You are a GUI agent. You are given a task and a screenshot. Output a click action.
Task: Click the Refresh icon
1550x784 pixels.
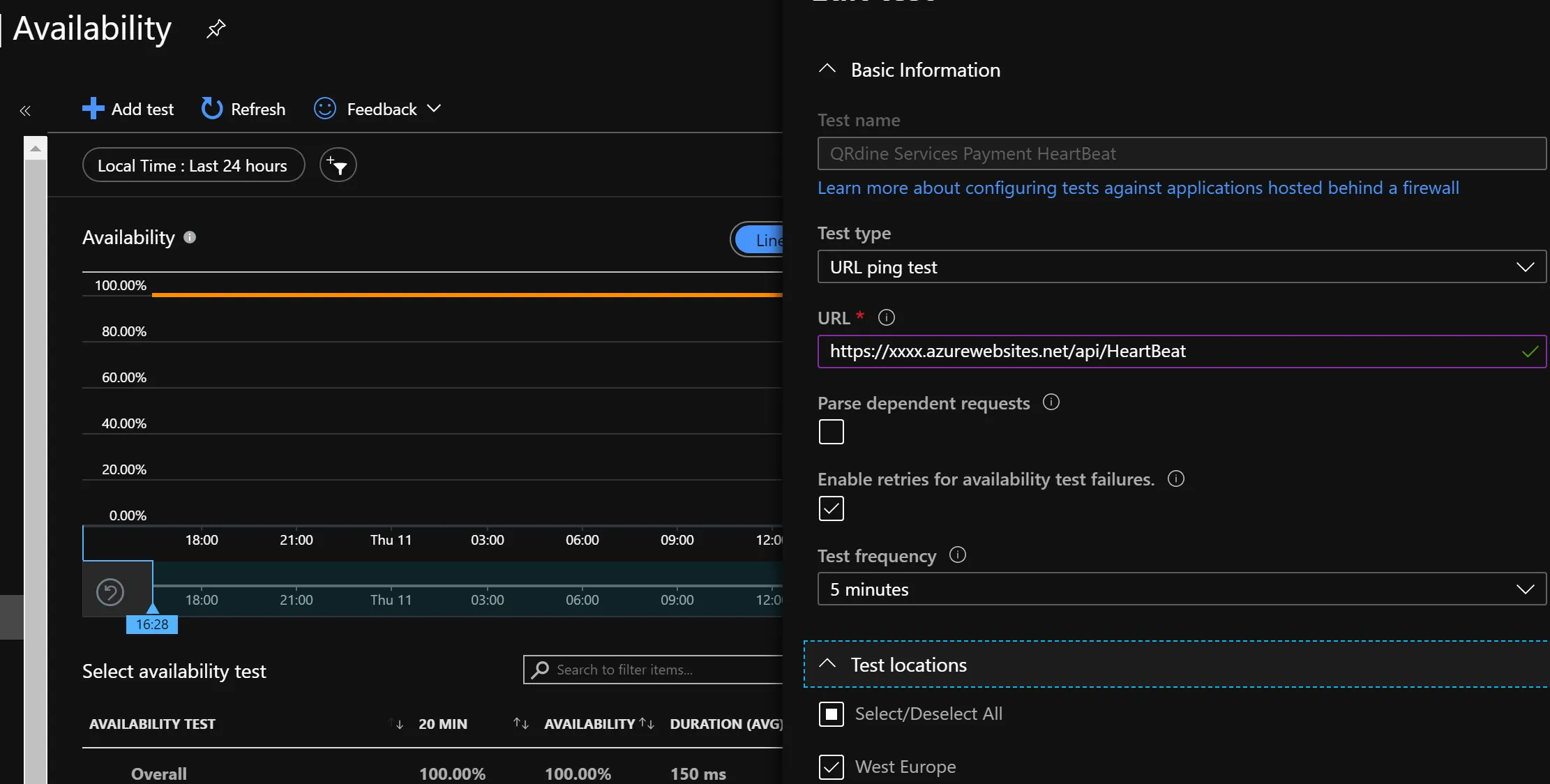(211, 109)
